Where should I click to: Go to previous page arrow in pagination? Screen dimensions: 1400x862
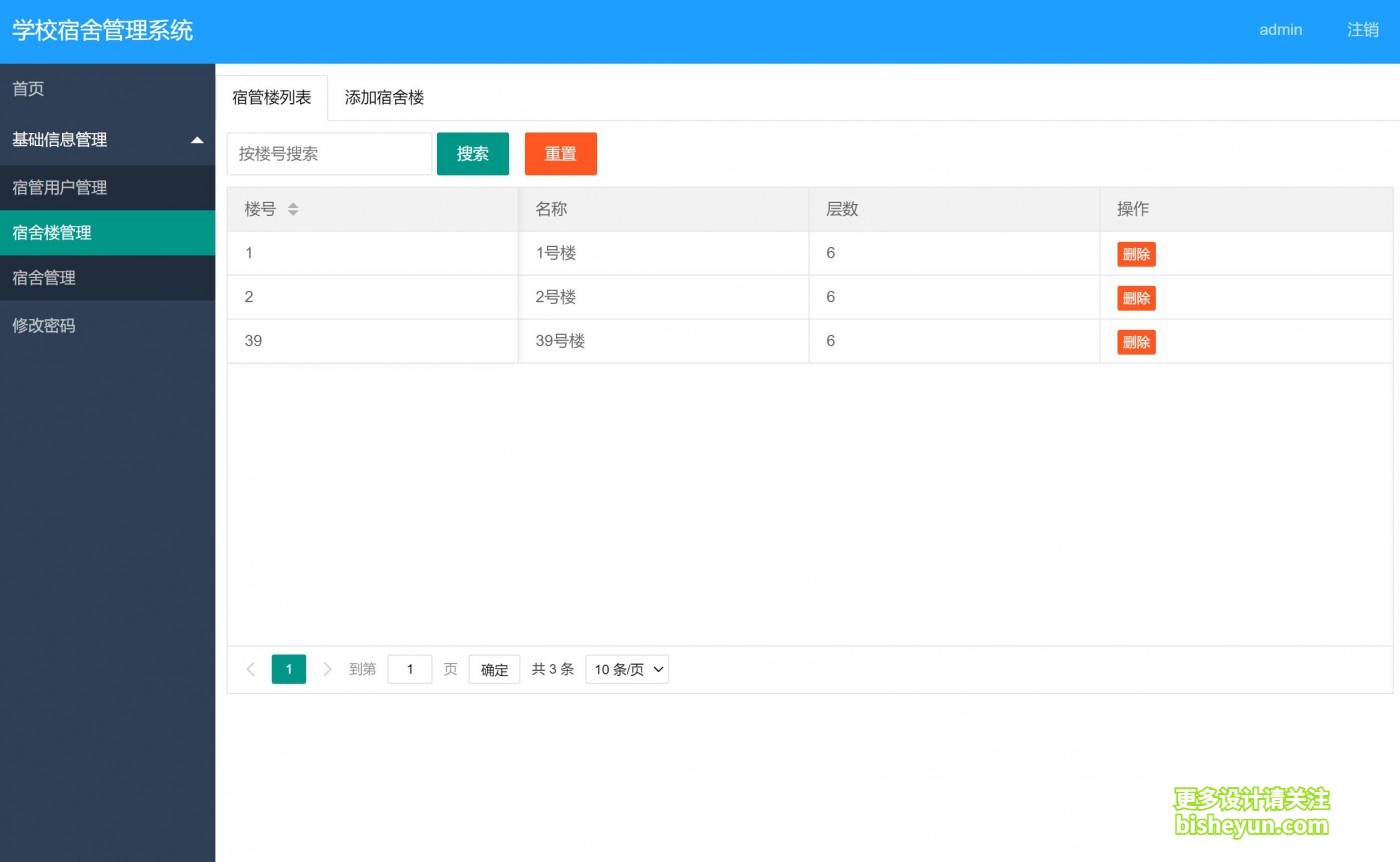coord(250,669)
